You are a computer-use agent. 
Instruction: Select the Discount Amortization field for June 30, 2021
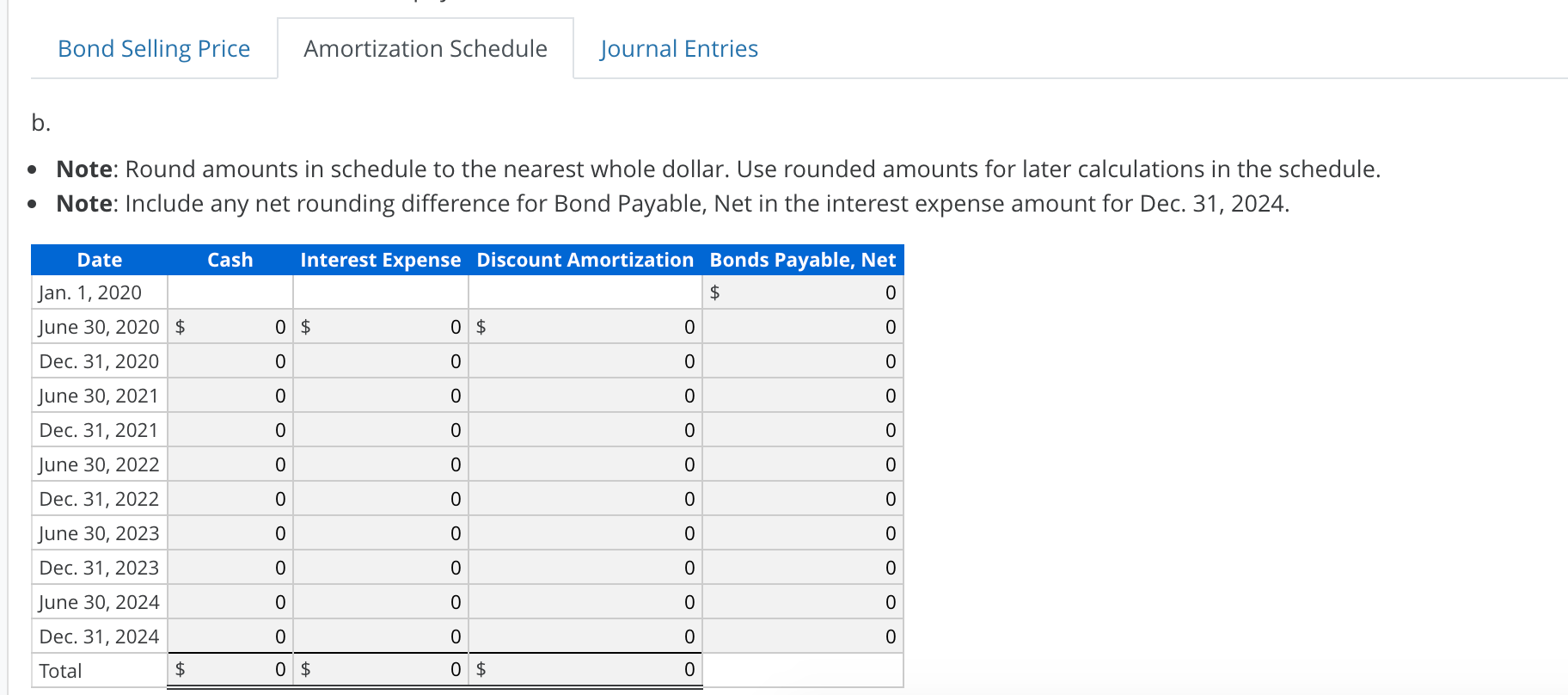(x=585, y=396)
